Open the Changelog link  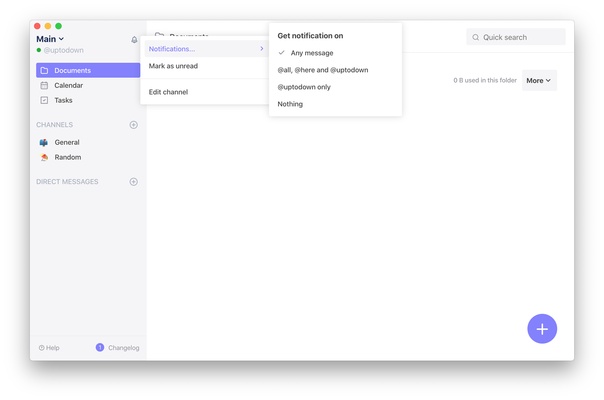(x=124, y=348)
